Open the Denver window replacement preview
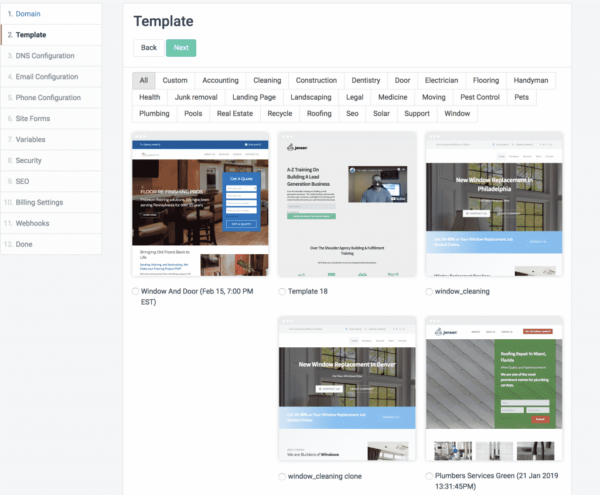 (x=347, y=389)
